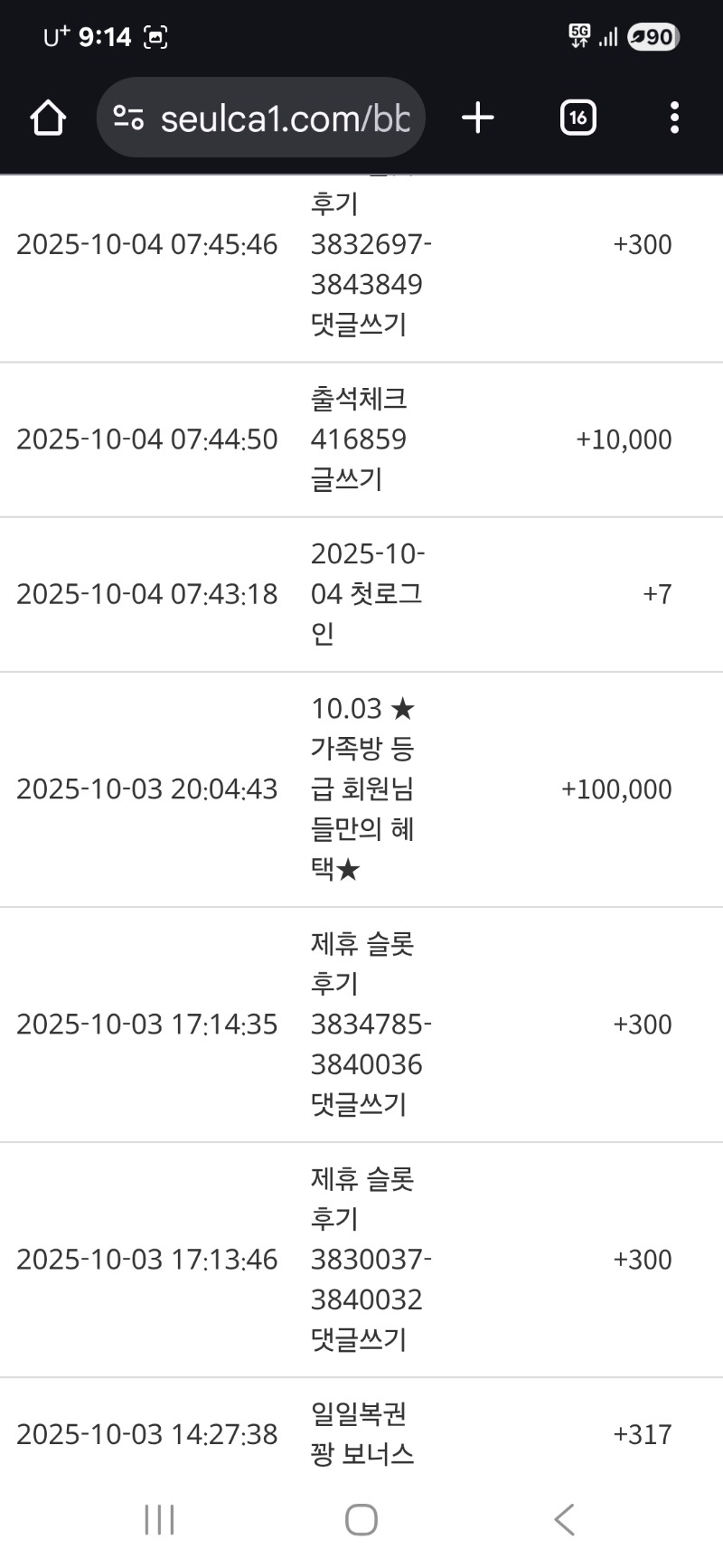Image resolution: width=723 pixels, height=1568 pixels.
Task: Select the 일일복권 꽝 보너스 entry
Action: tap(361, 1434)
